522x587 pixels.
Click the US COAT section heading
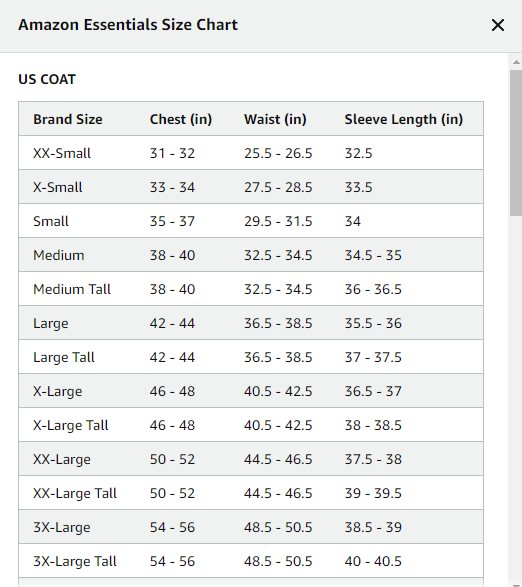tap(47, 79)
